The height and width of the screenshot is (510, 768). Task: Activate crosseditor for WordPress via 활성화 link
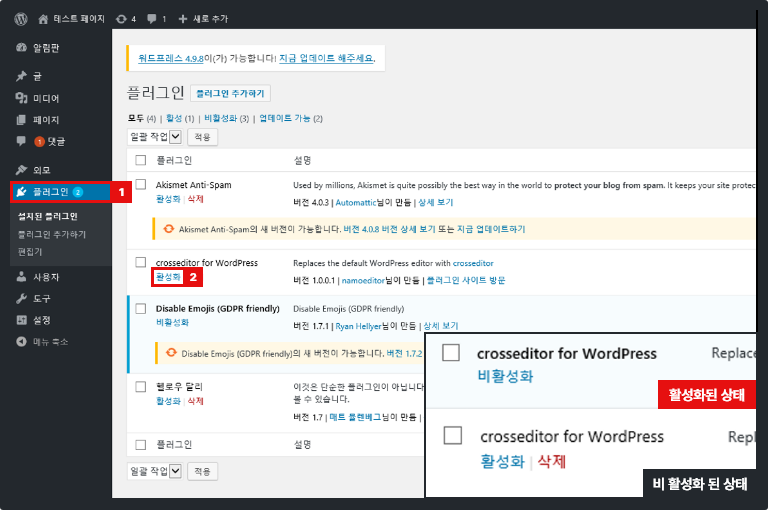tap(168, 277)
